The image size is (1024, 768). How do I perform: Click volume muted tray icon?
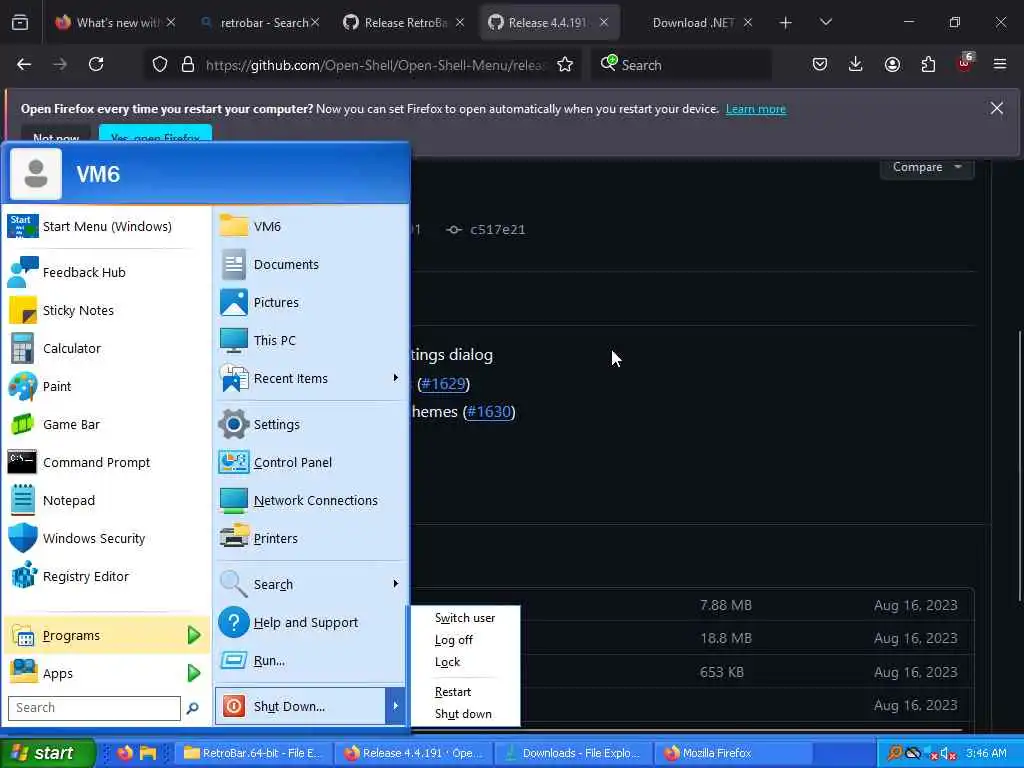point(946,754)
